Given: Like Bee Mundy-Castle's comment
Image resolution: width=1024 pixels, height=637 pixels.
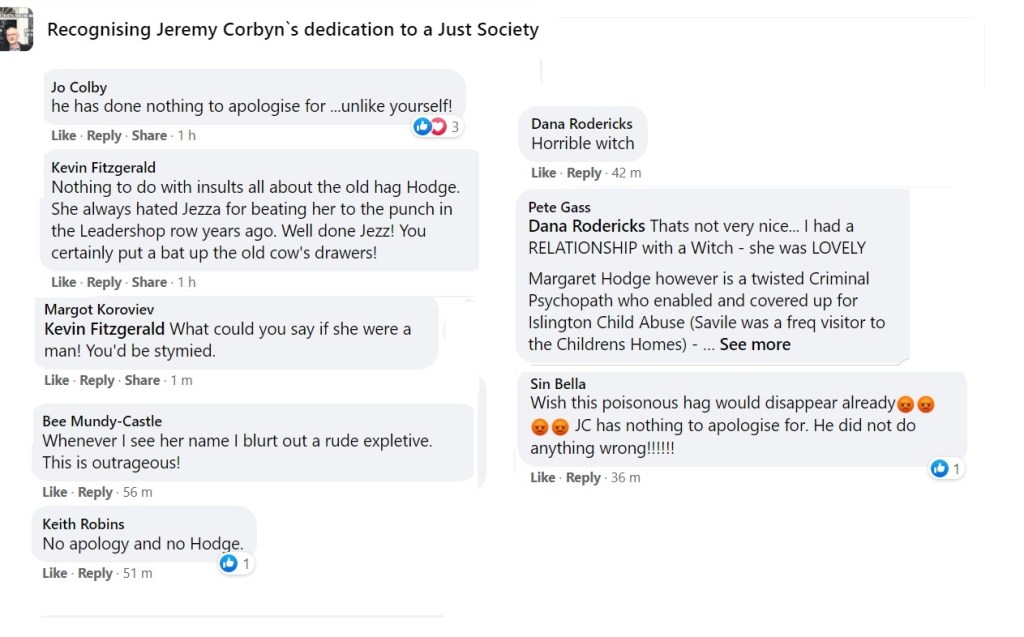Looking at the screenshot, I should [x=55, y=492].
